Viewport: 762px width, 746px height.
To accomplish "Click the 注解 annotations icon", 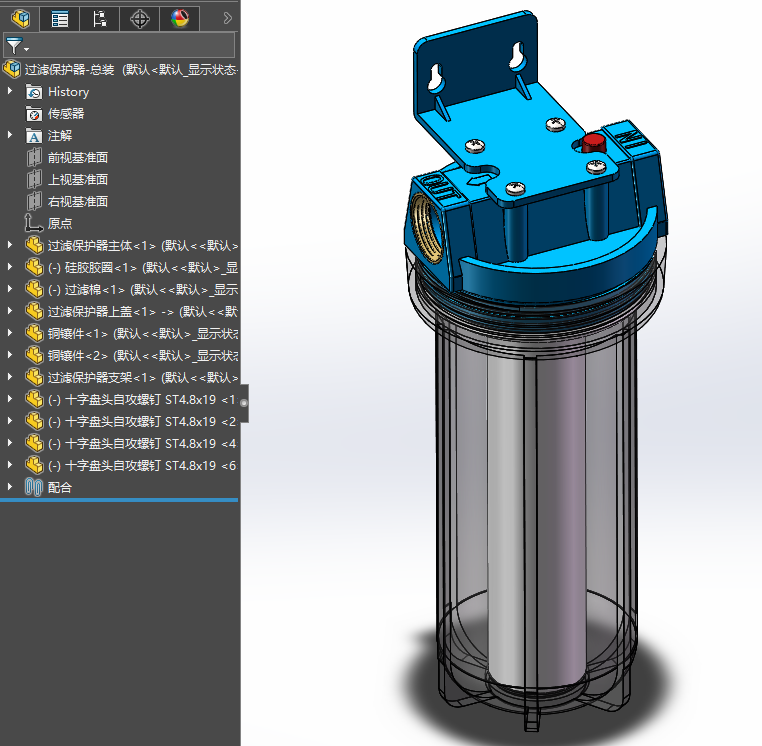I will tap(34, 136).
